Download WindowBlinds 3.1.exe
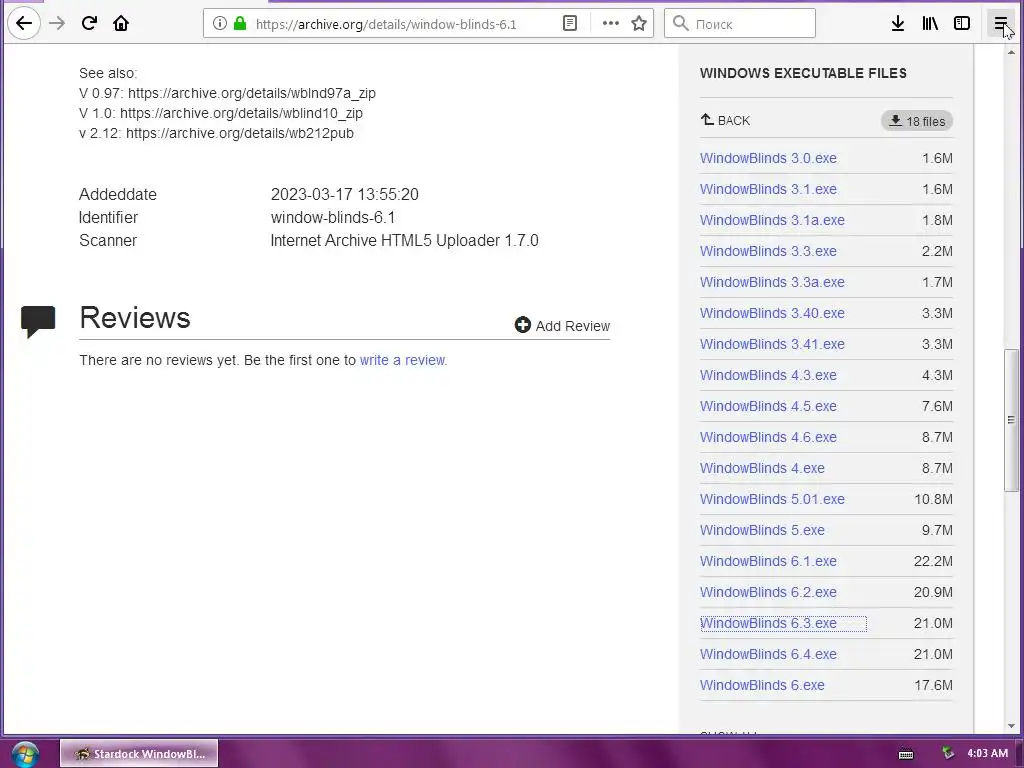1024x768 pixels. [x=768, y=189]
